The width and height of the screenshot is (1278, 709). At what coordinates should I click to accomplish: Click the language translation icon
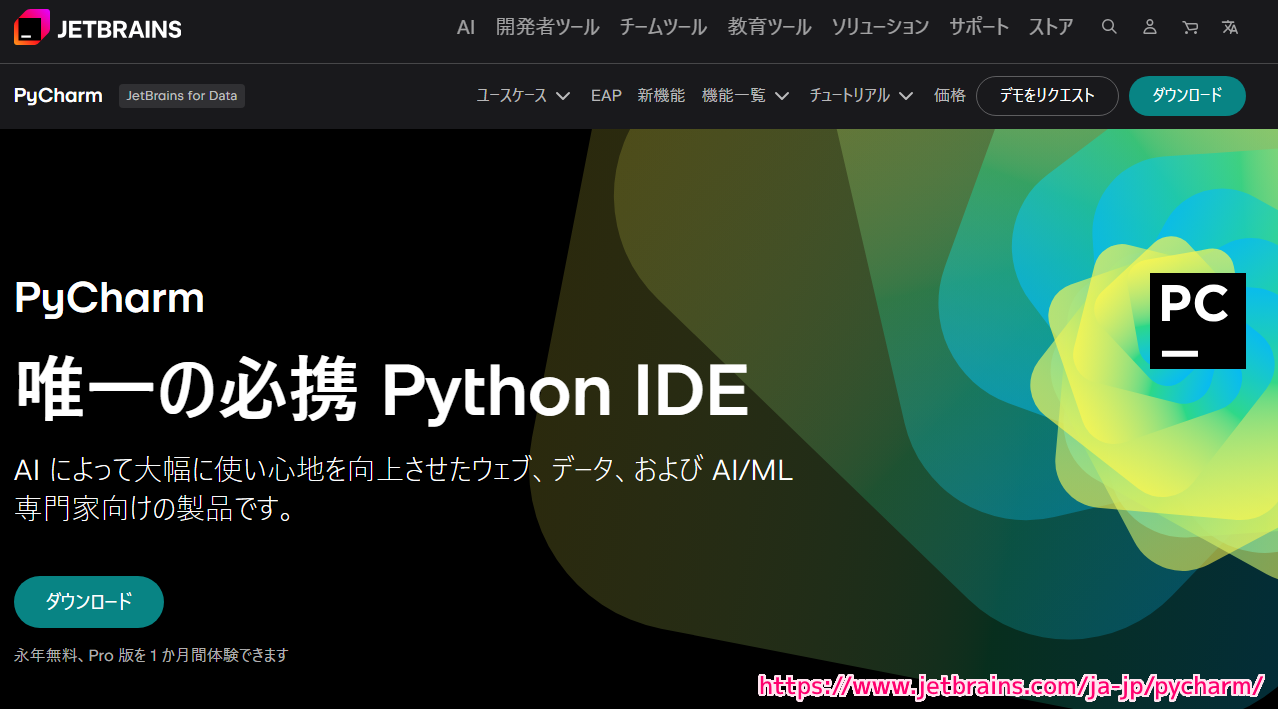pos(1230,27)
